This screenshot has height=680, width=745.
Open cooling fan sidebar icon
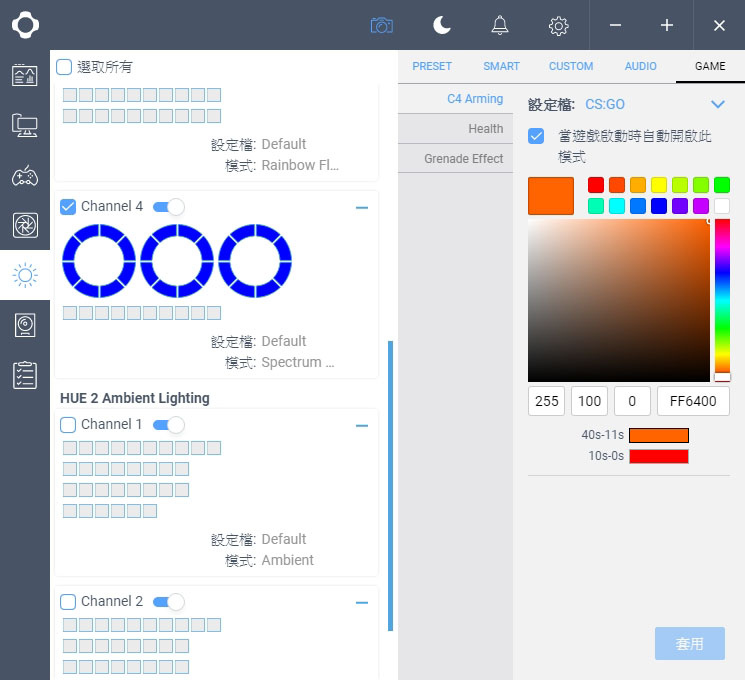pyautogui.click(x=25, y=225)
